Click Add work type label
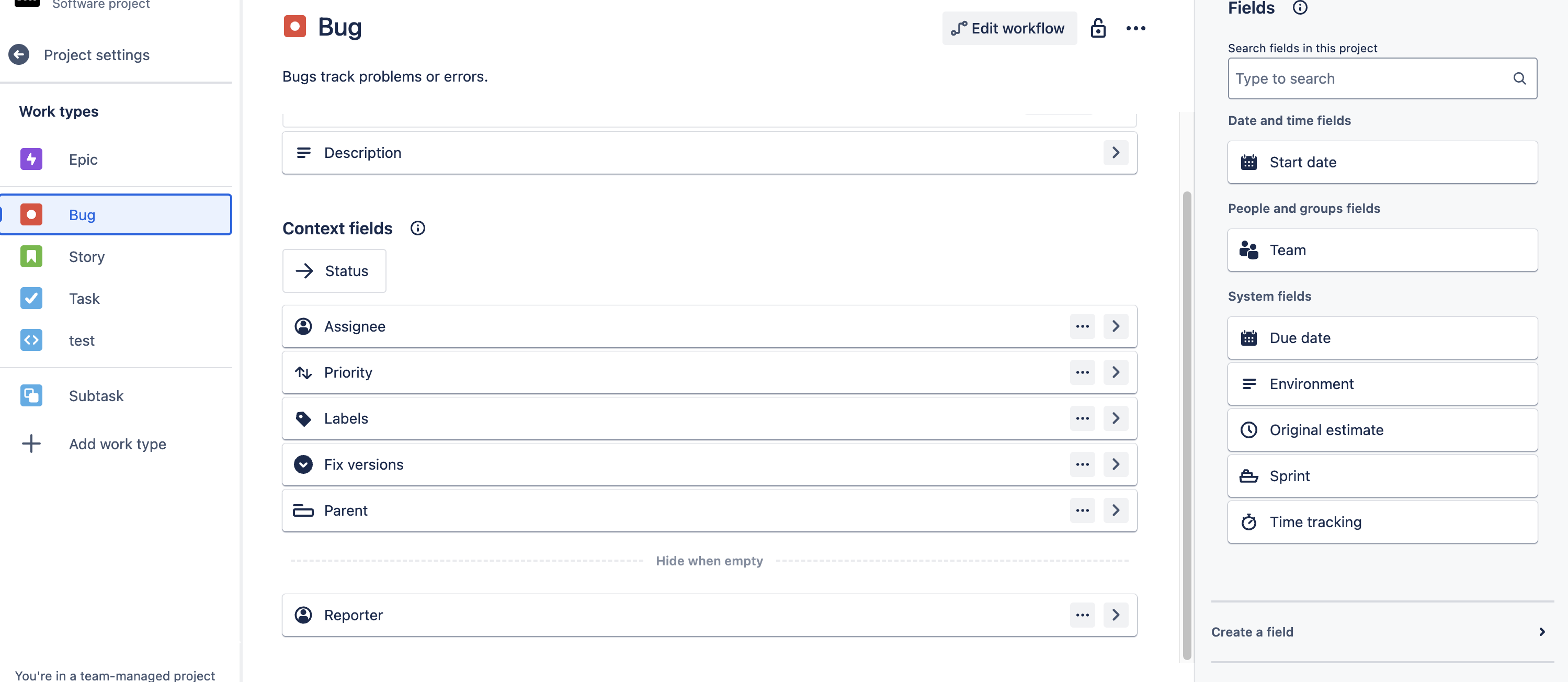The width and height of the screenshot is (1568, 682). click(x=118, y=444)
